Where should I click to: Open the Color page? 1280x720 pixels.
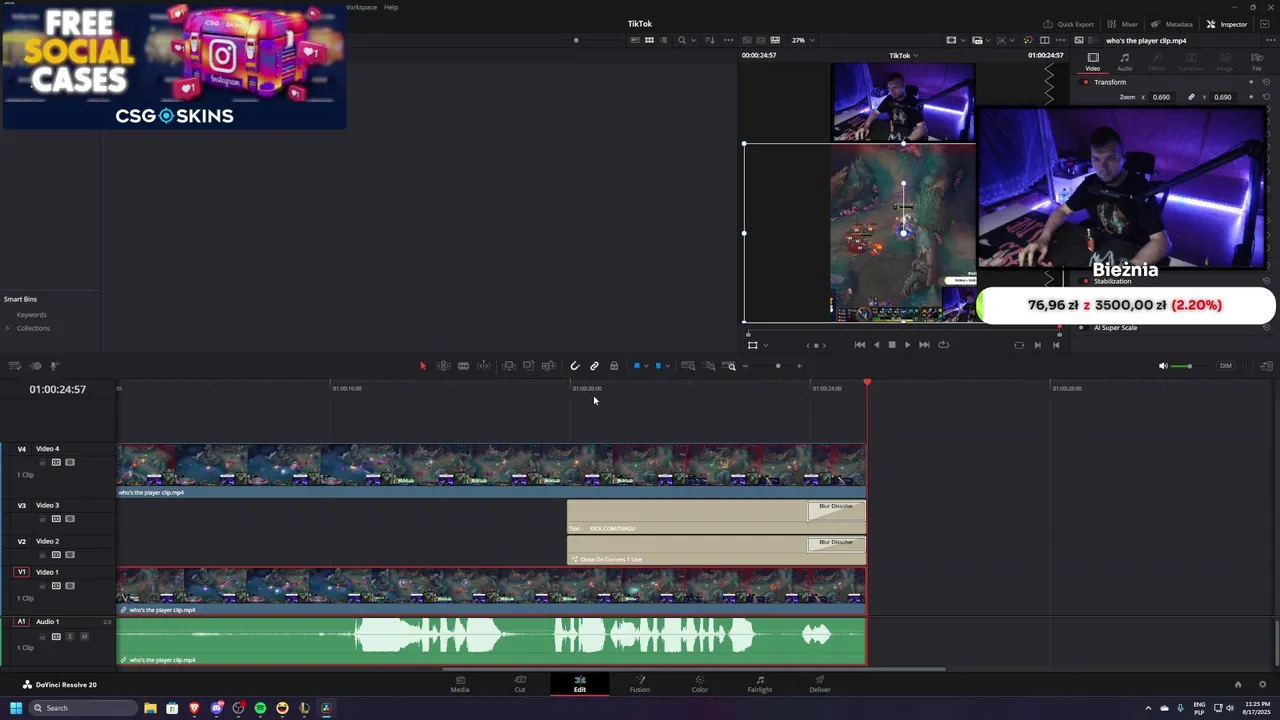[x=699, y=684]
